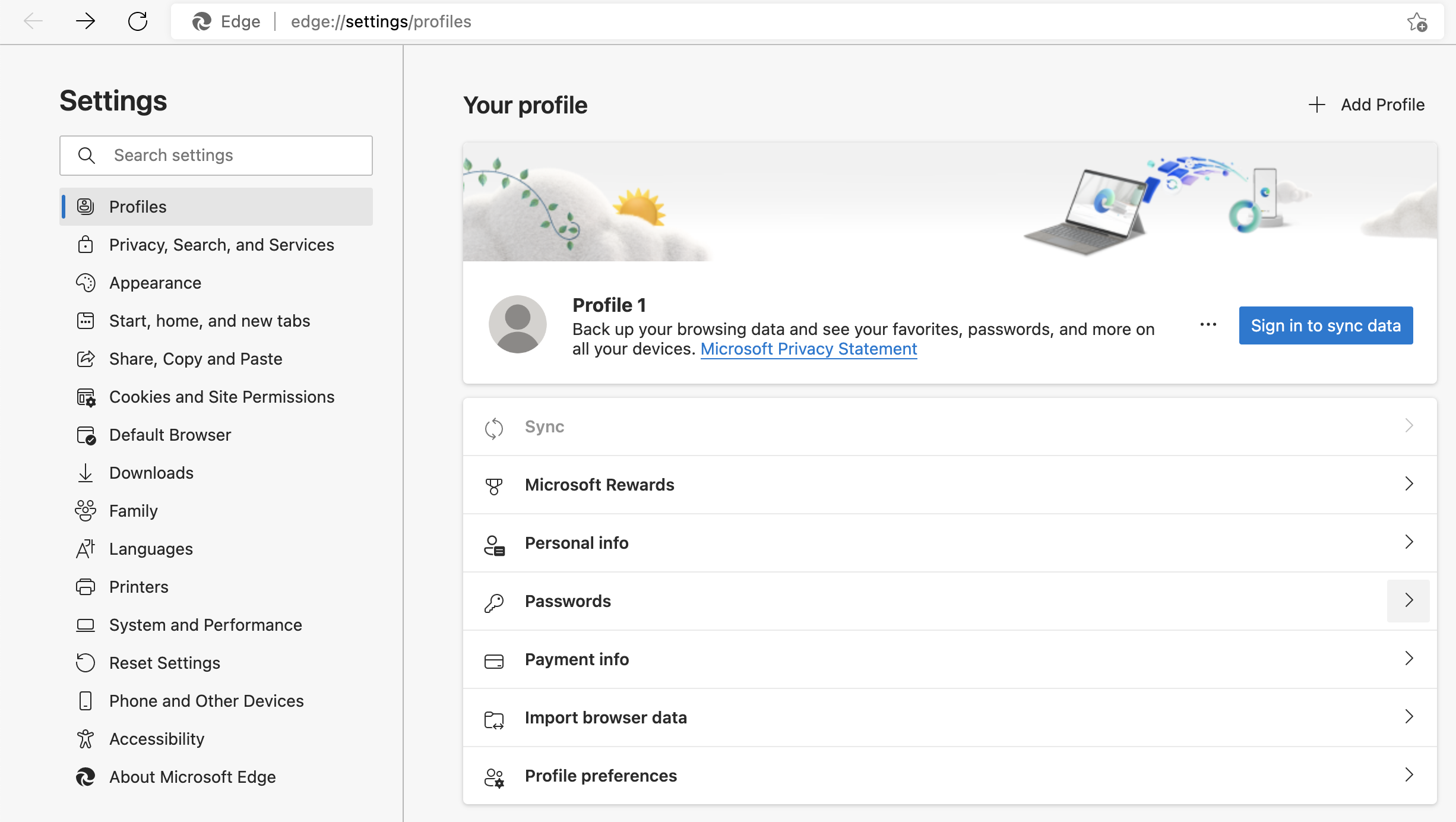Click Add Profile button
Image resolution: width=1456 pixels, height=822 pixels.
(x=1366, y=105)
